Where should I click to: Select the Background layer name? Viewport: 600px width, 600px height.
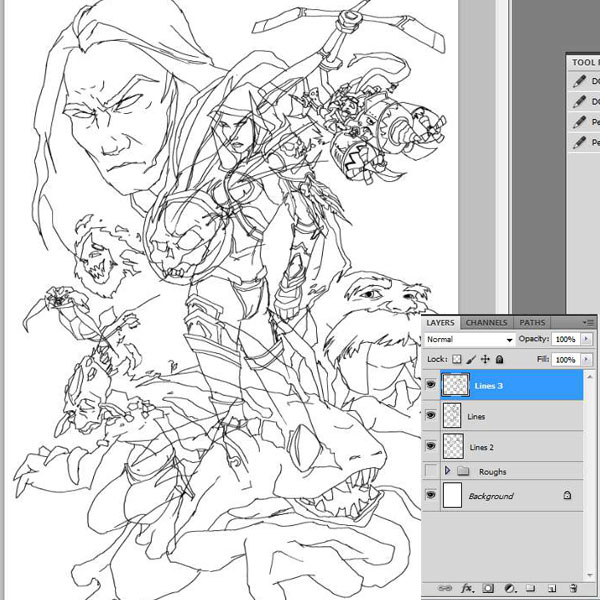click(491, 496)
